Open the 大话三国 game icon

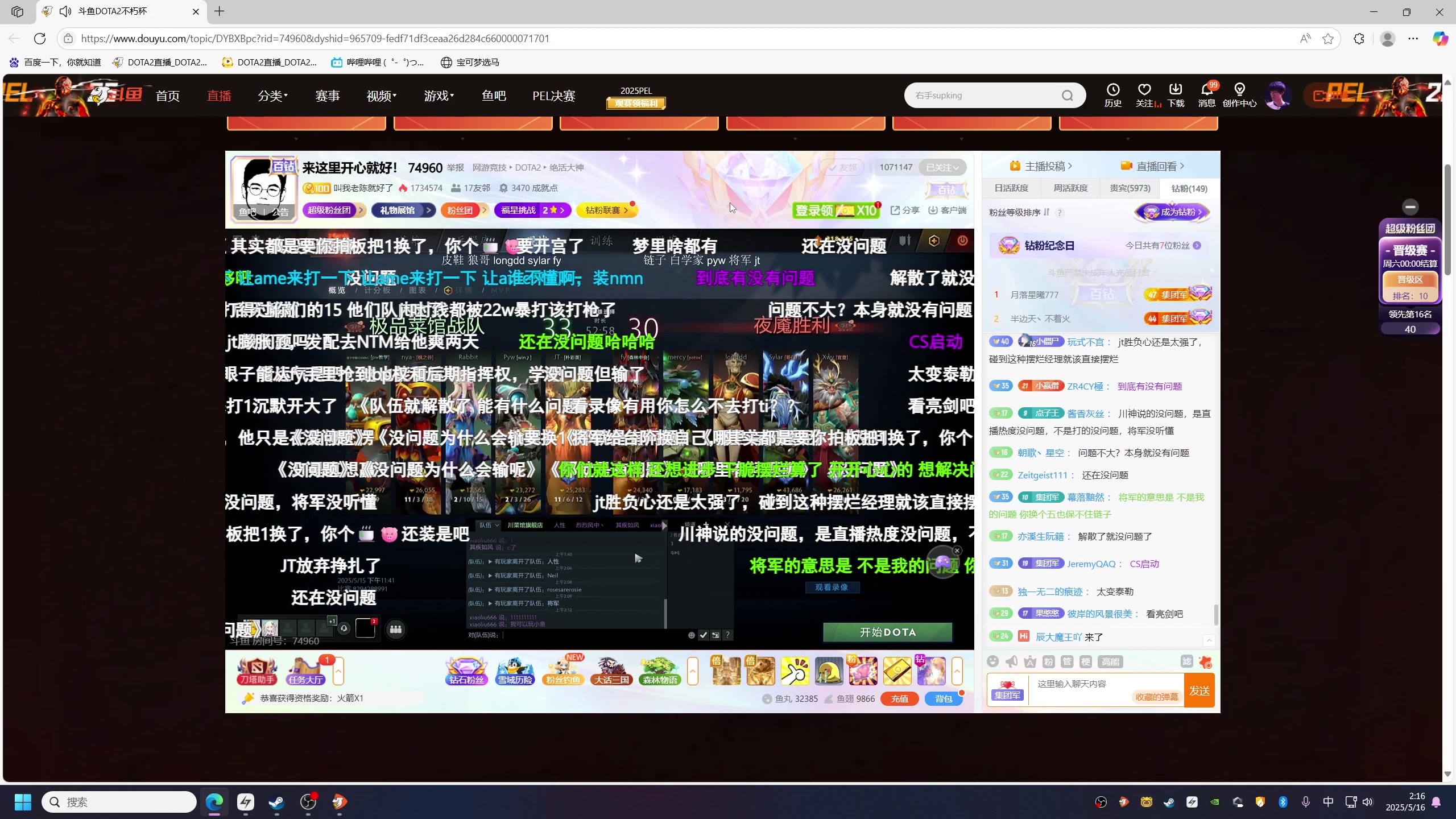(x=611, y=671)
